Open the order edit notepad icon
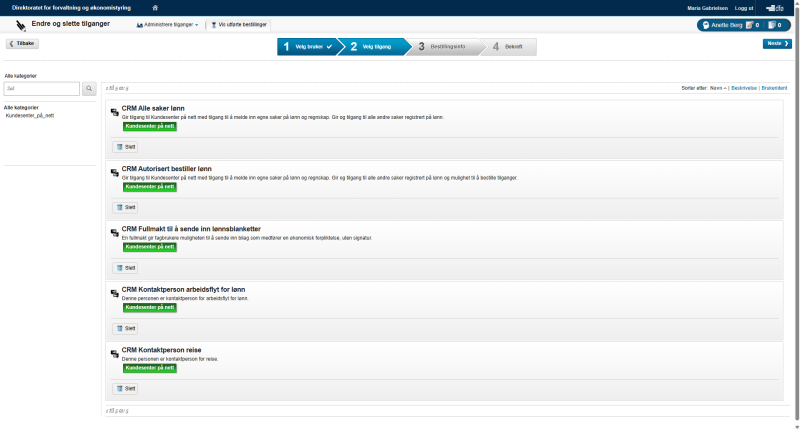Viewport: 800px width, 430px height. 749,25
